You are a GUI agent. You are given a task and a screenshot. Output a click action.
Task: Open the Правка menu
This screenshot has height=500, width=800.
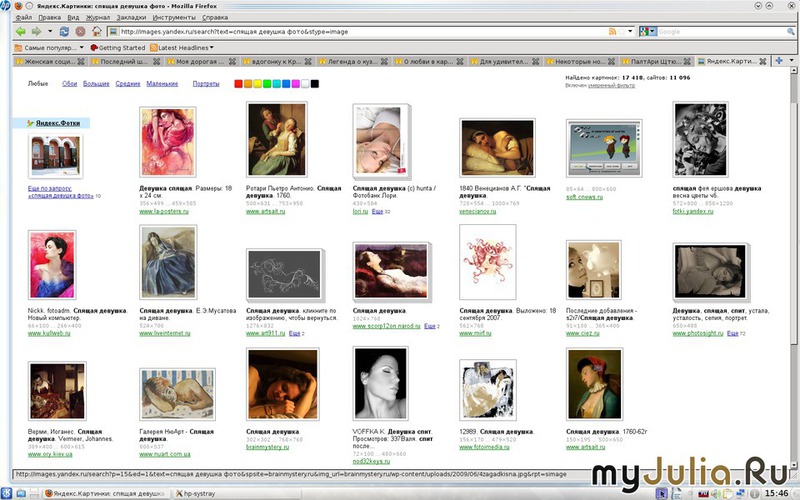pos(49,17)
